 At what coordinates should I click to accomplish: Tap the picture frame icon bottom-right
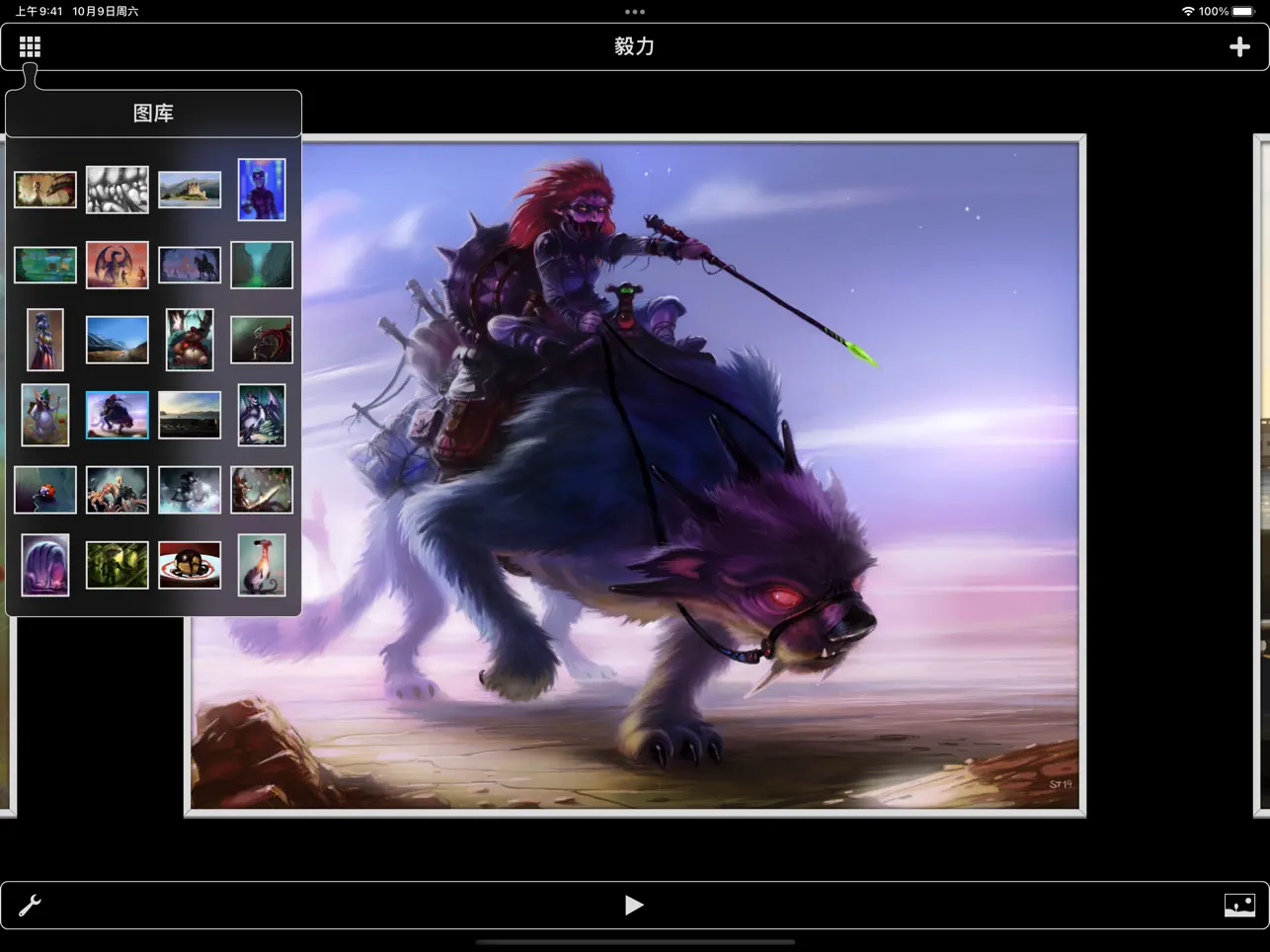pos(1239,905)
